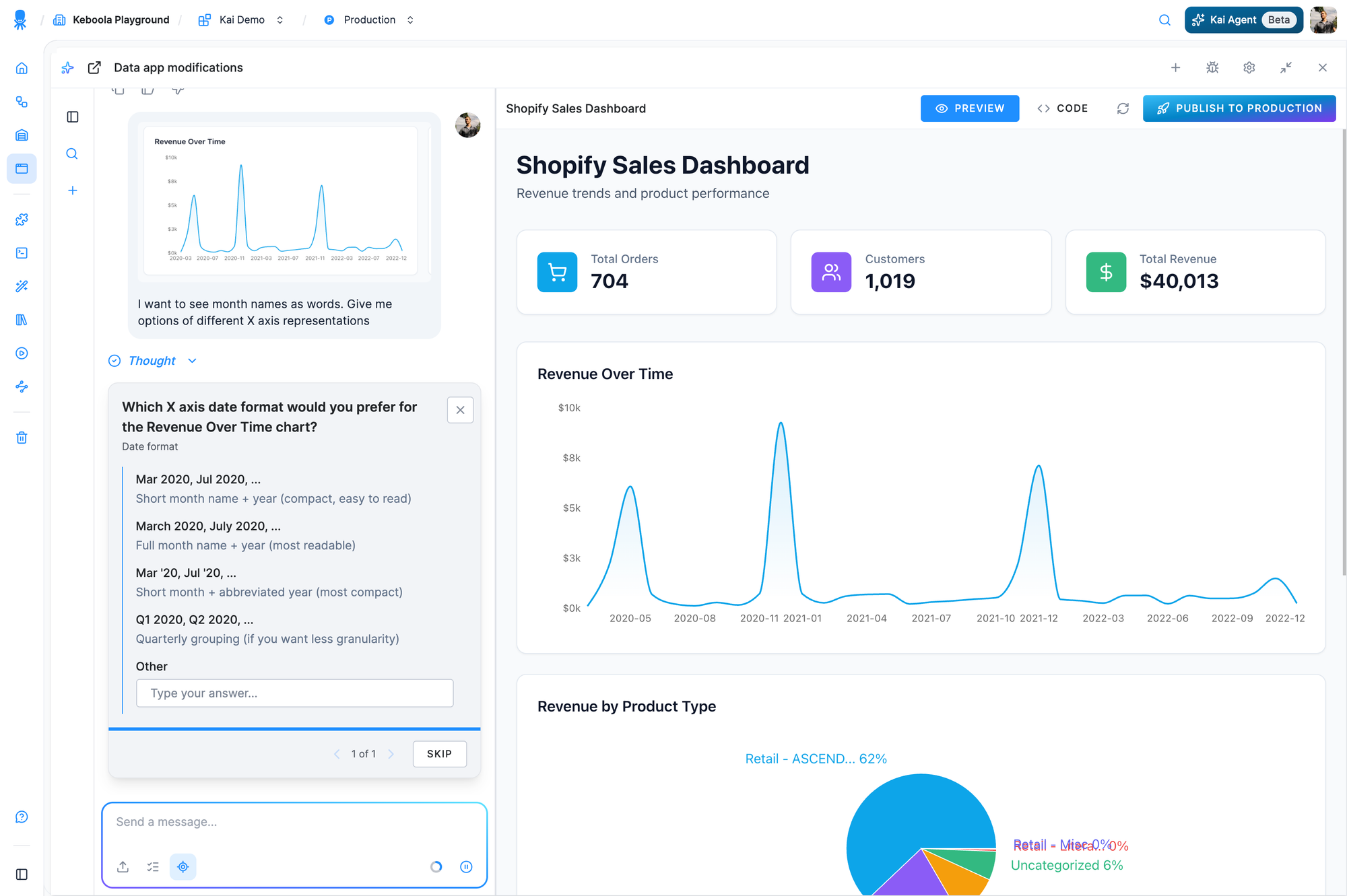Click PUBLISH TO PRODUCTION button
This screenshot has height=896, width=1347.
click(1239, 108)
